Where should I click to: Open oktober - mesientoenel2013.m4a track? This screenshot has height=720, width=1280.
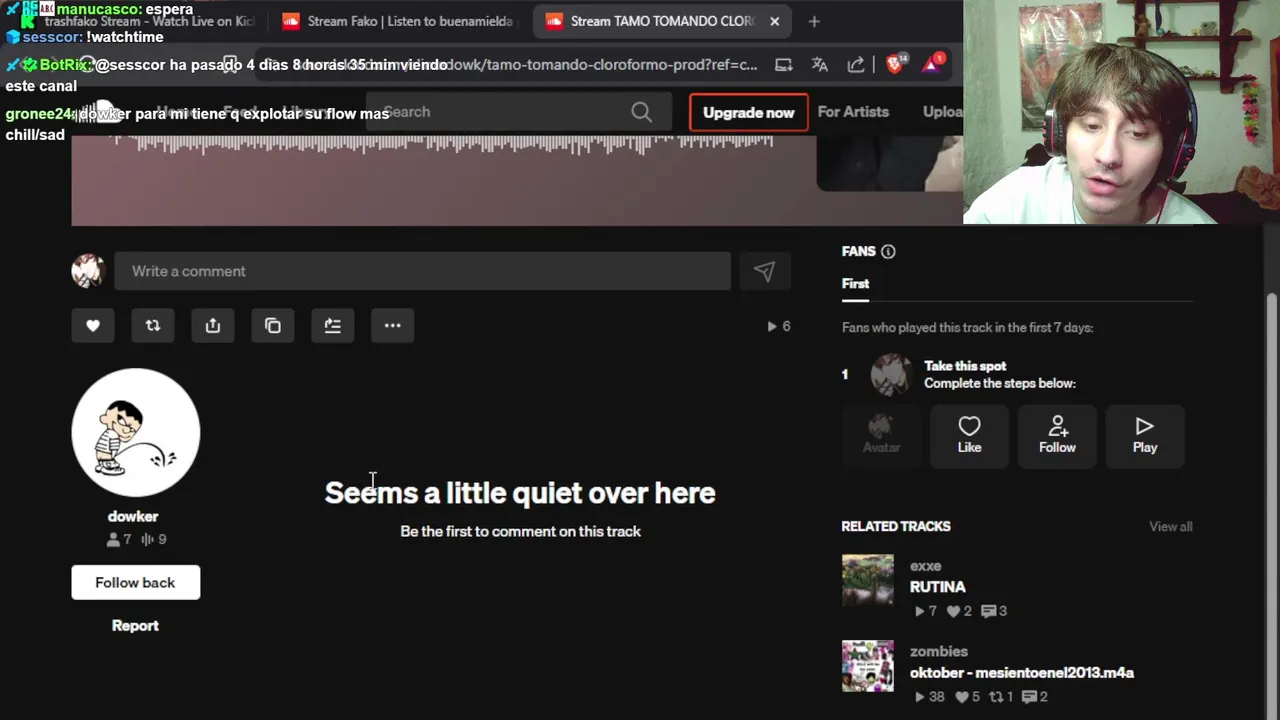pyautogui.click(x=1021, y=673)
